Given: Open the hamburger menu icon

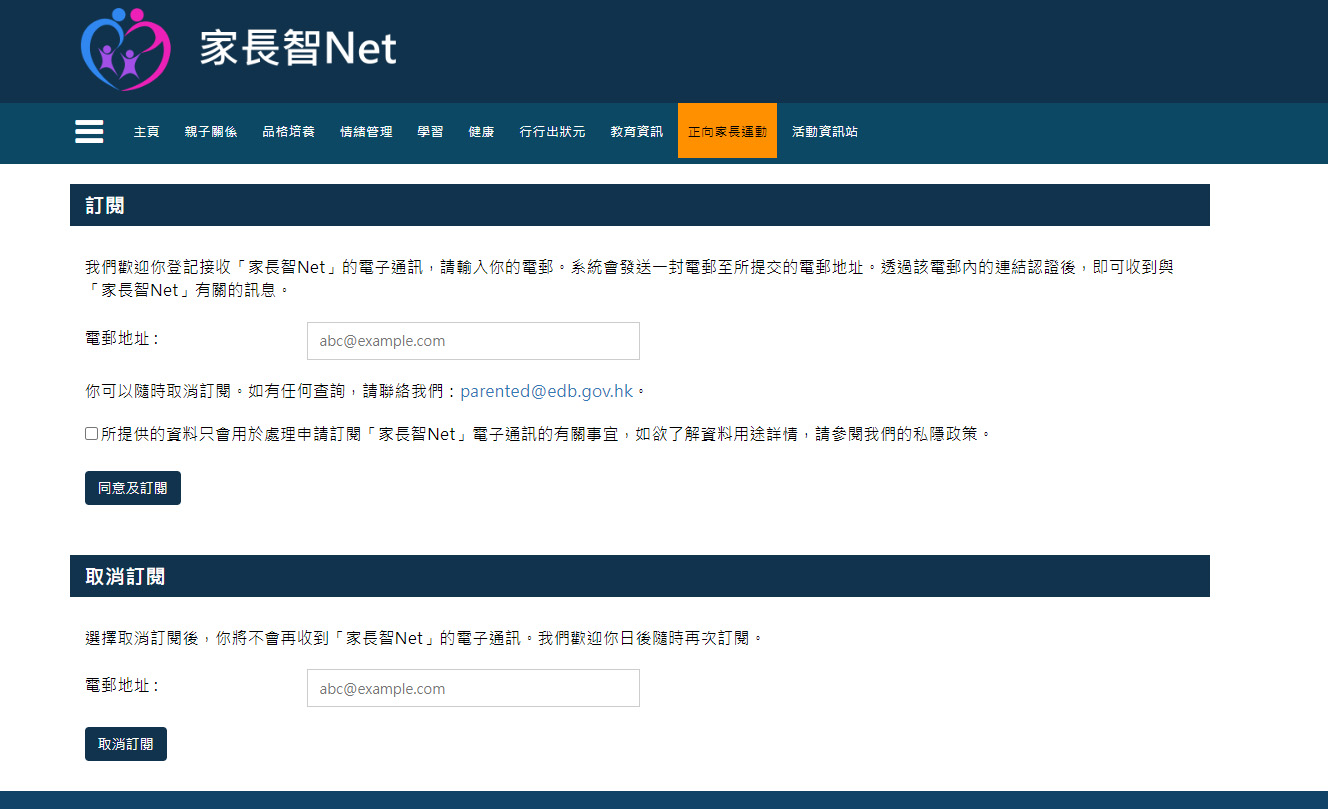Looking at the screenshot, I should [89, 132].
